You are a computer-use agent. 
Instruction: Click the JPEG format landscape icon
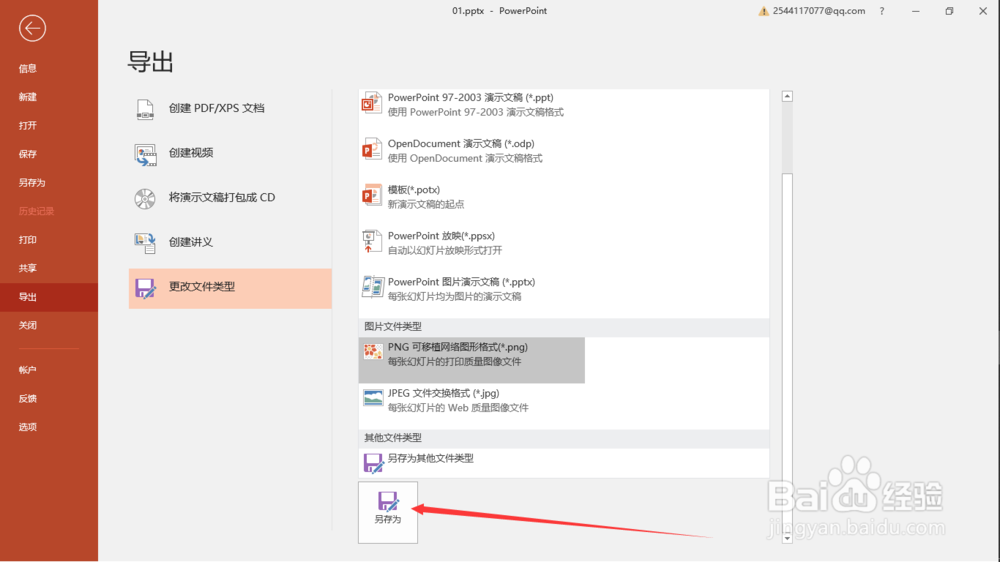click(373, 398)
